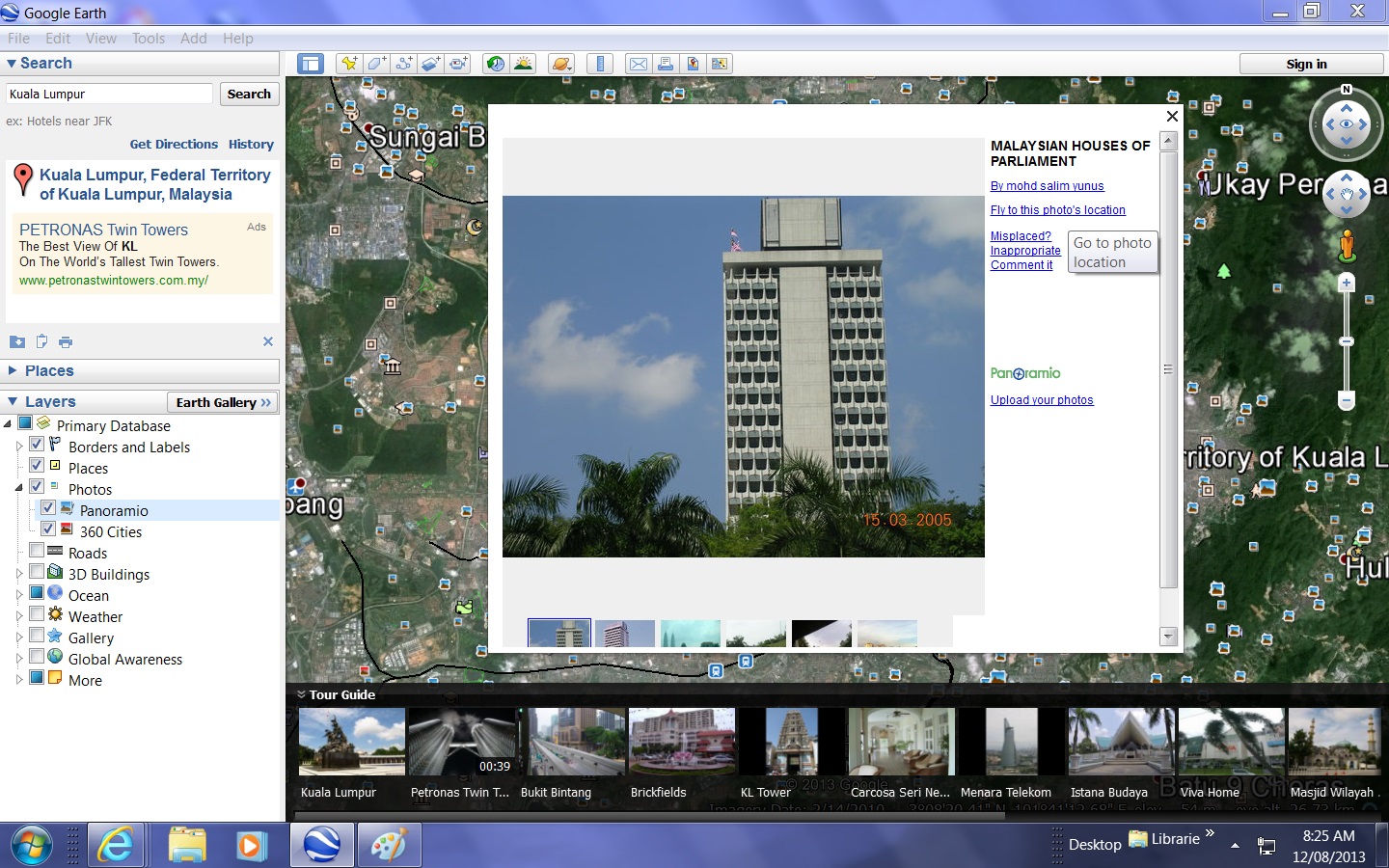Screen dimensions: 1389x868
Task: Show sunlight across the landscape
Action: coord(523,64)
